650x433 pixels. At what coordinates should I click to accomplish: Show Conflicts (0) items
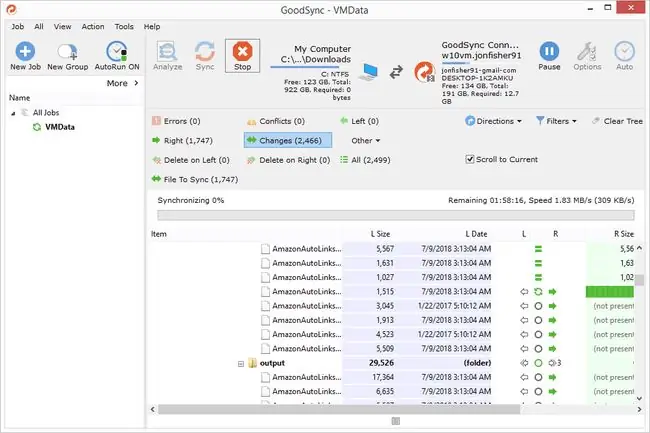276,121
